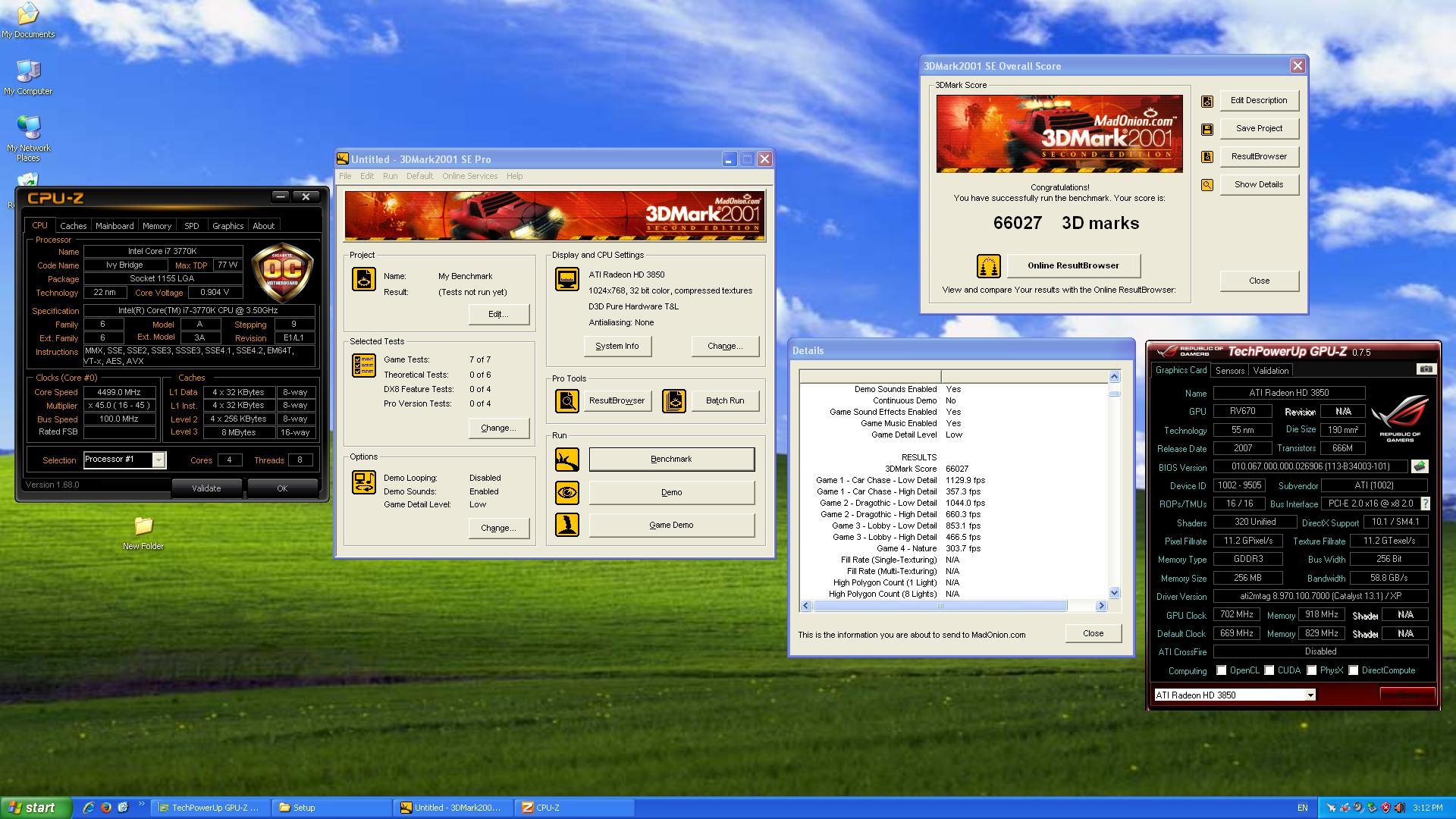The width and height of the screenshot is (1456, 819).
Task: Open the New Folder desktop icon
Action: click(x=143, y=532)
